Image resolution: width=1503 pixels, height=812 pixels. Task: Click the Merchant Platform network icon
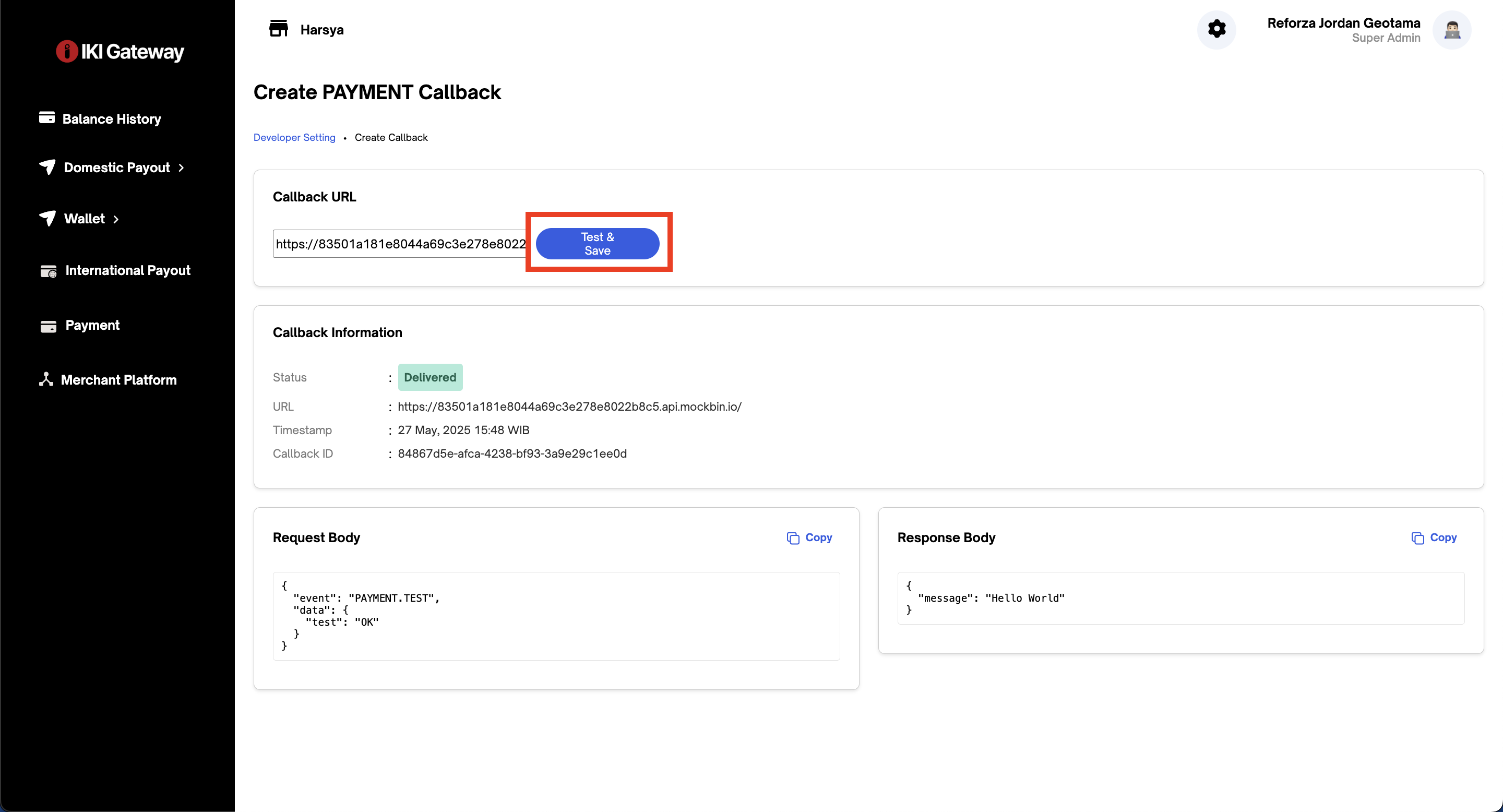tap(46, 379)
